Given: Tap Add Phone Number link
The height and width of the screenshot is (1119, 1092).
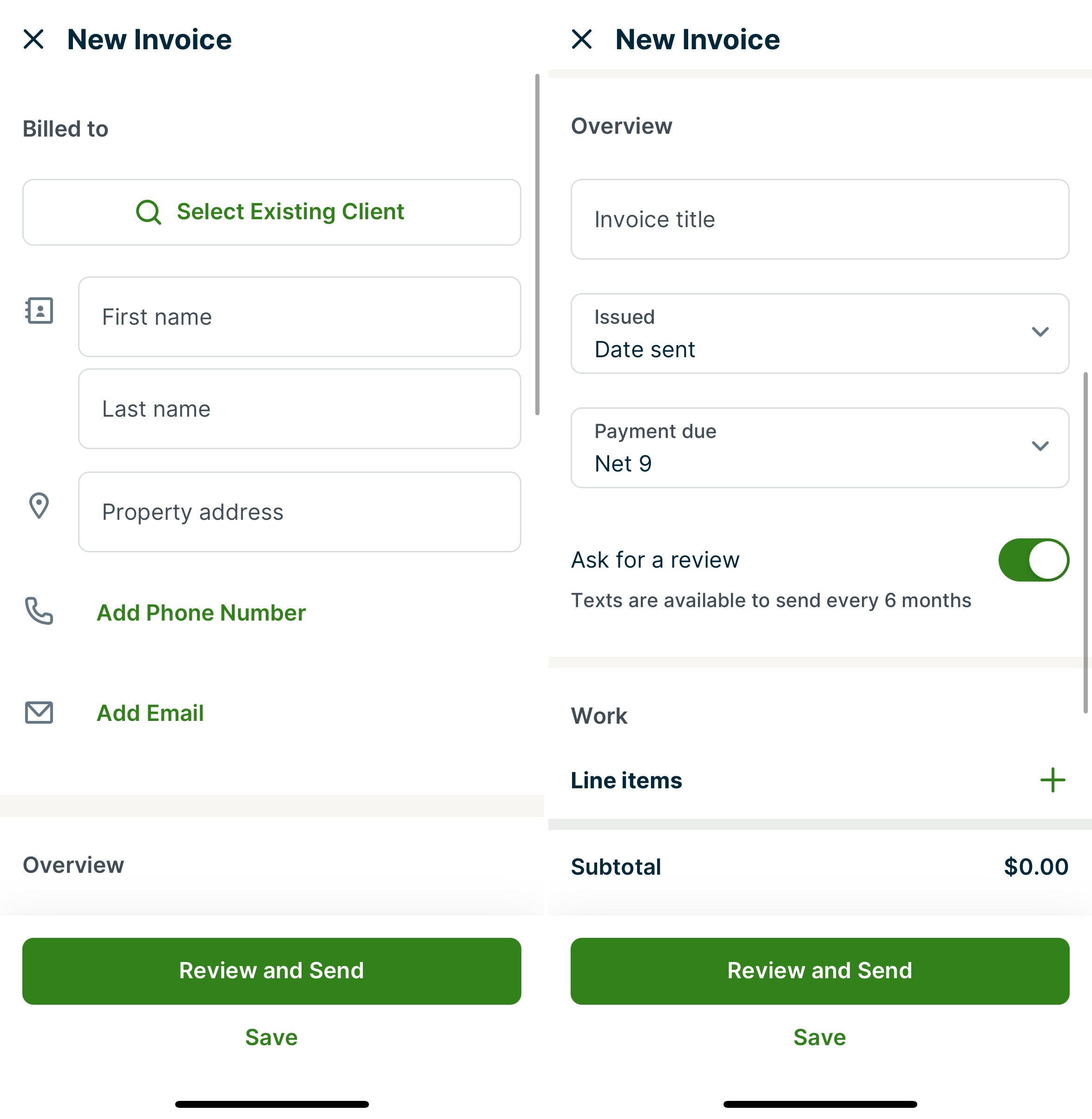Looking at the screenshot, I should [201, 613].
